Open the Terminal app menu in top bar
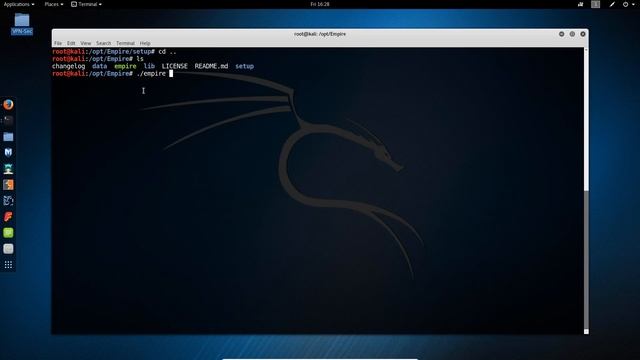The width and height of the screenshot is (640, 360). click(86, 4)
